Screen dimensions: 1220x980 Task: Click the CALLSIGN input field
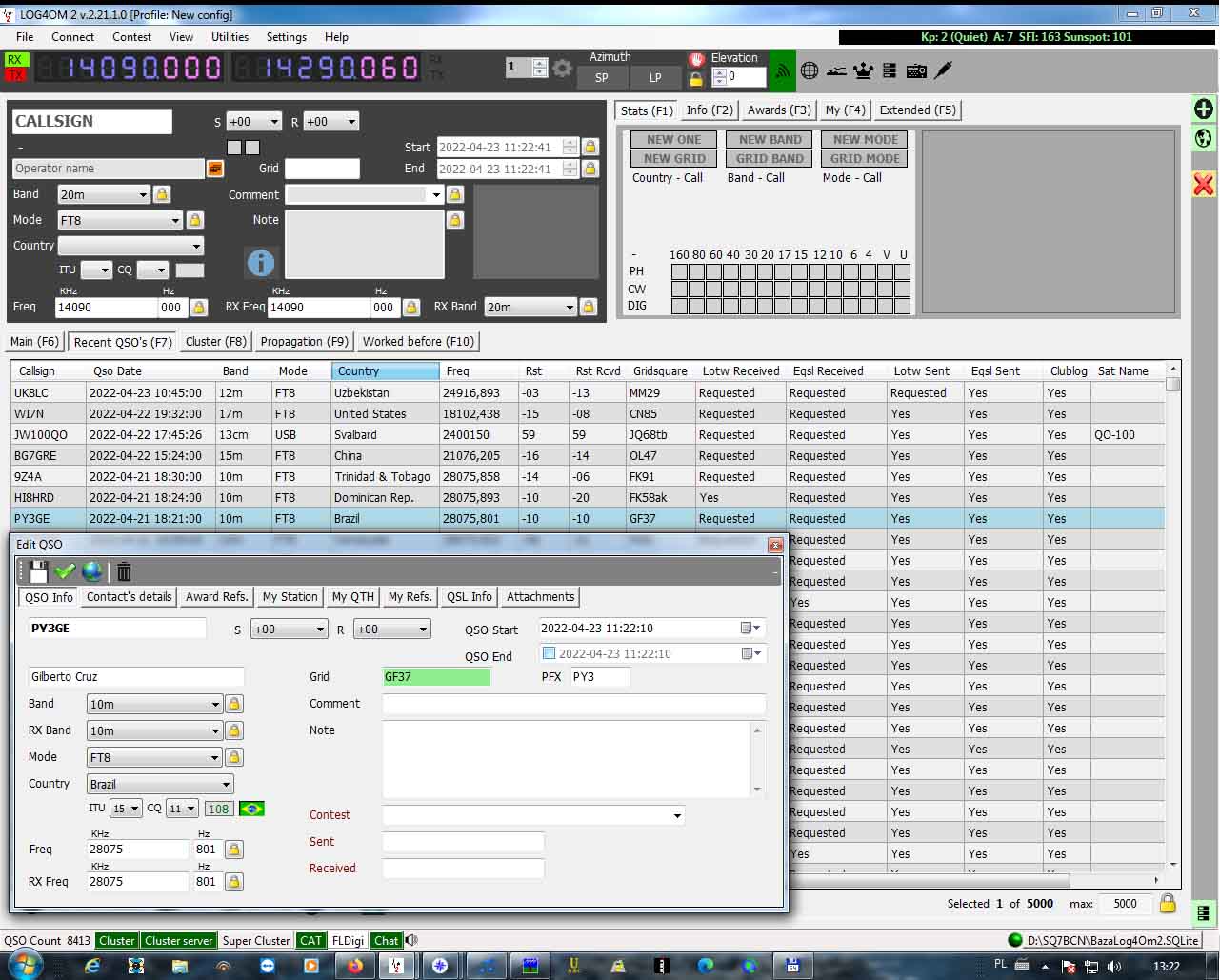click(92, 122)
